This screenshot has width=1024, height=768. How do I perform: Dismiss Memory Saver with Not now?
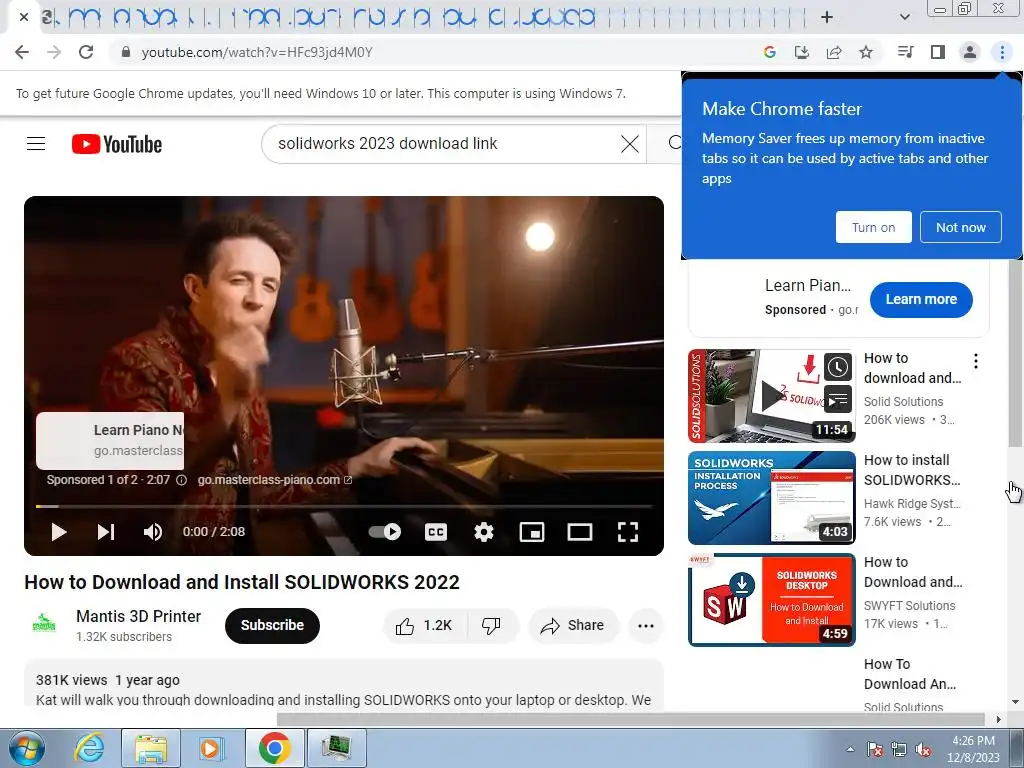click(961, 227)
